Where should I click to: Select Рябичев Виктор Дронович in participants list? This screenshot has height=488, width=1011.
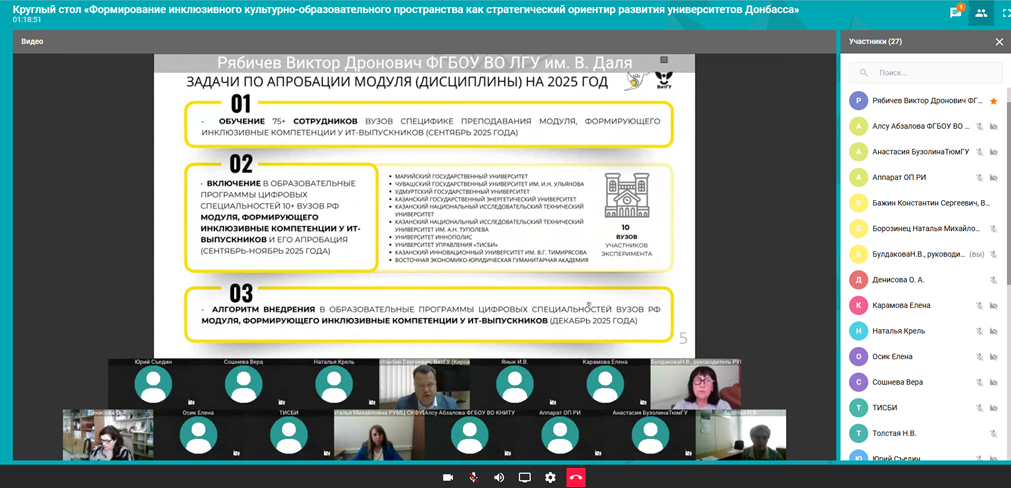click(925, 101)
